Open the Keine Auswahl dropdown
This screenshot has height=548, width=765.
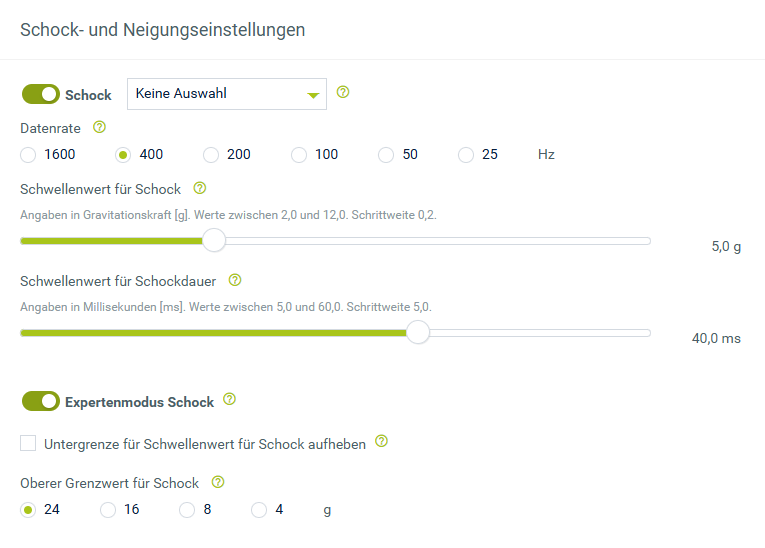227,94
